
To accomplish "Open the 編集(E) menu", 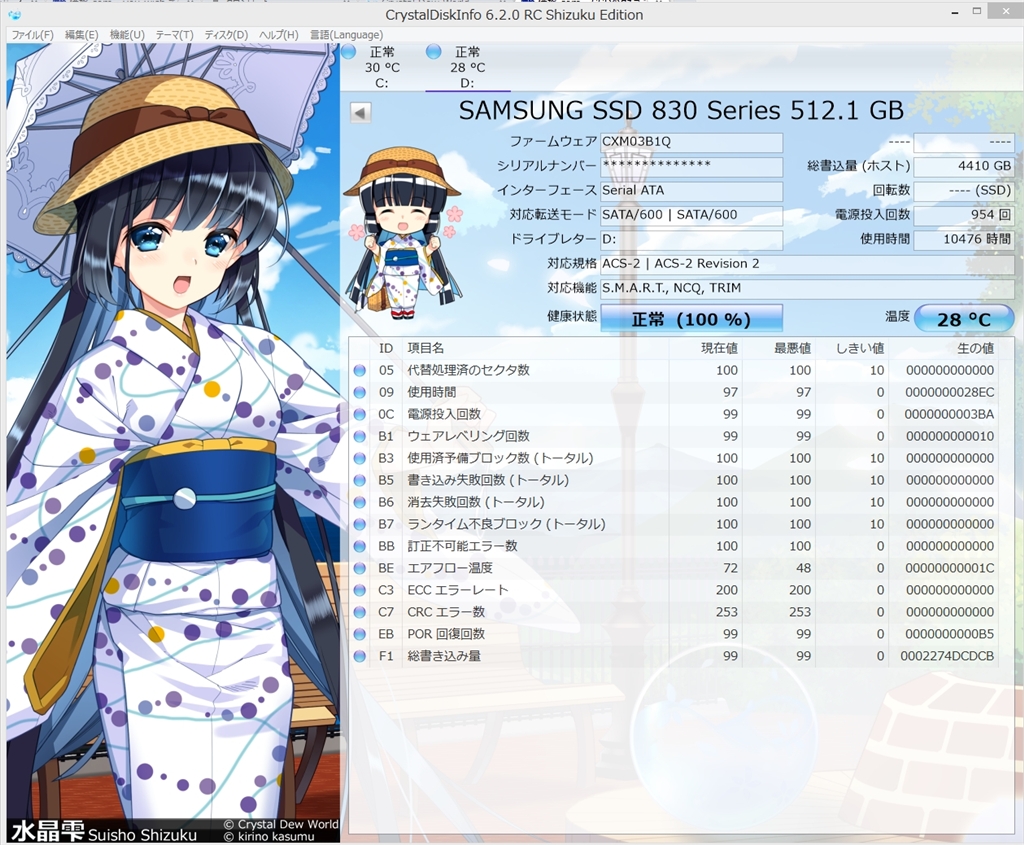I will pos(82,35).
